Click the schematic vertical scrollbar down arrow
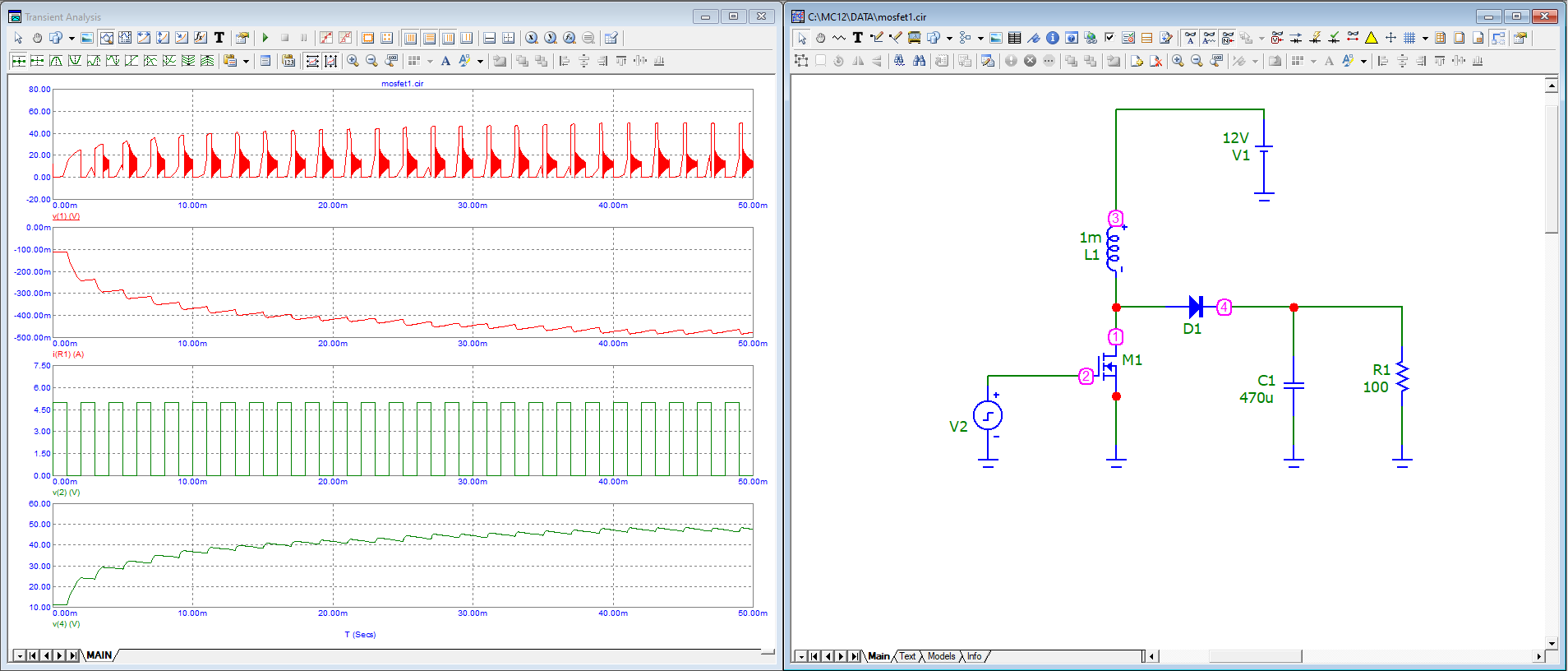 pyautogui.click(x=1552, y=644)
